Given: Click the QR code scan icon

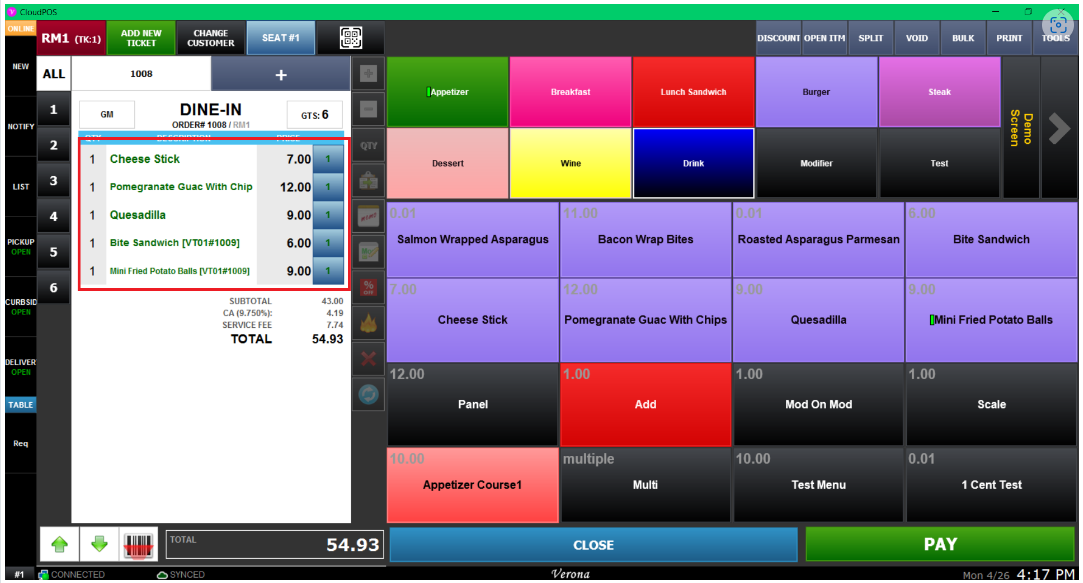Looking at the screenshot, I should (350, 38).
